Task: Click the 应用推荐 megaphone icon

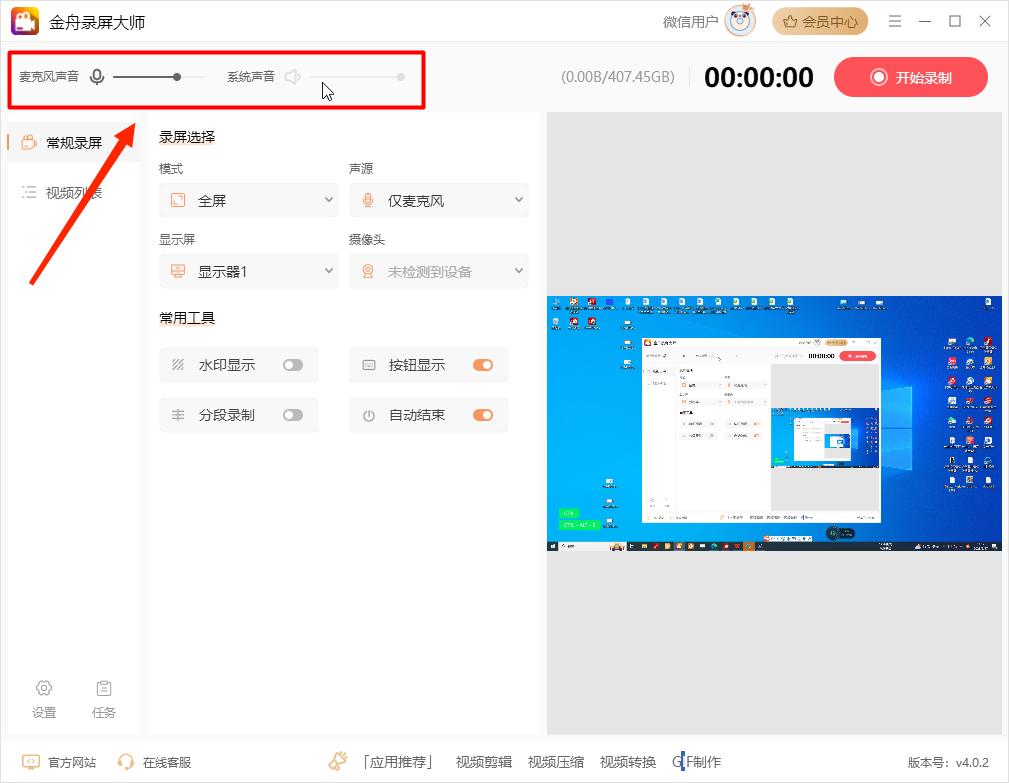Action: pos(337,762)
